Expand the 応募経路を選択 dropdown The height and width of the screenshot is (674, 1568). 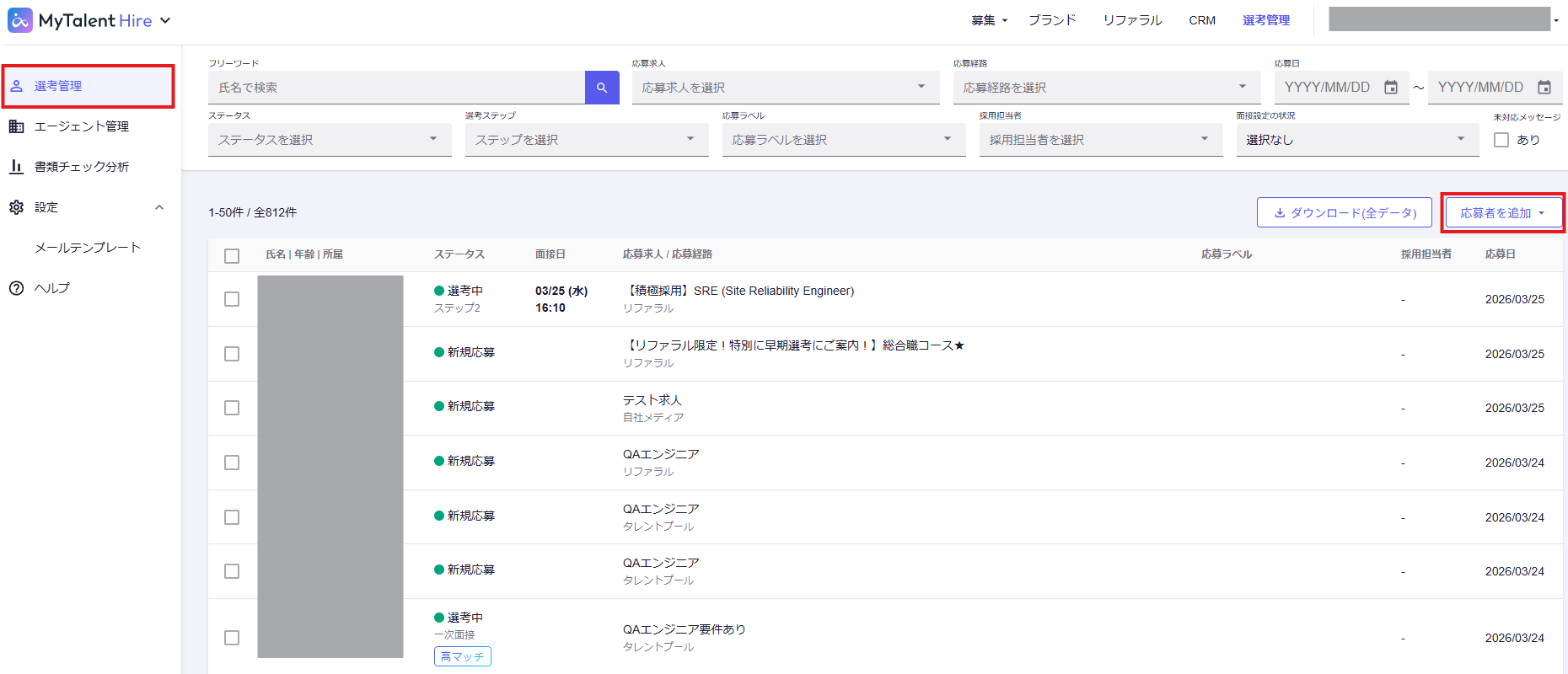pos(1106,88)
